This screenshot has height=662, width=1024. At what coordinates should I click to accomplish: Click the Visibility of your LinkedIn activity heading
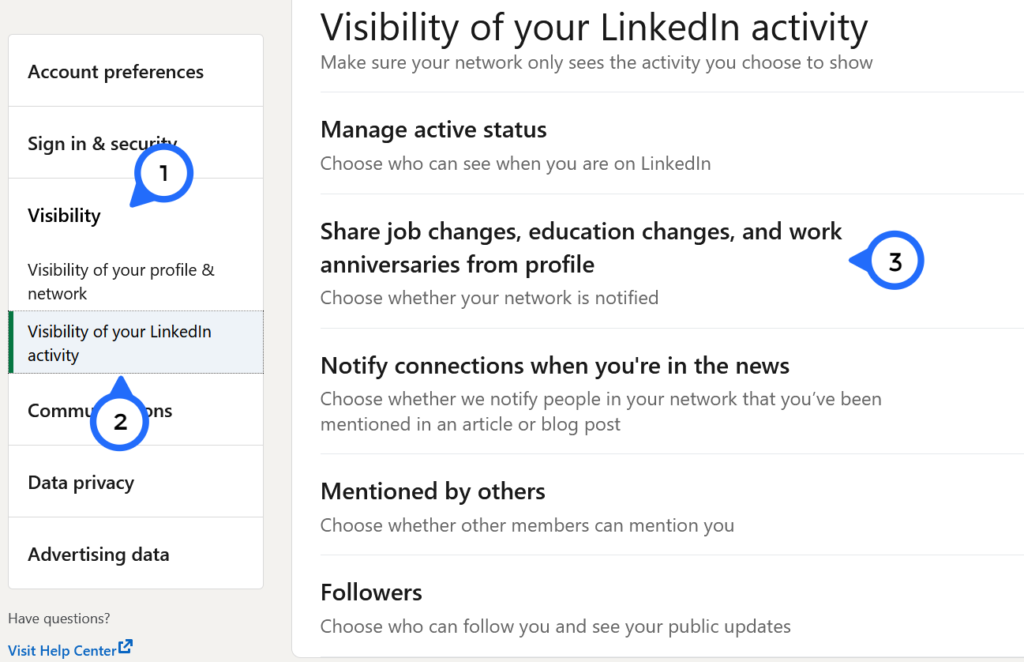point(594,27)
